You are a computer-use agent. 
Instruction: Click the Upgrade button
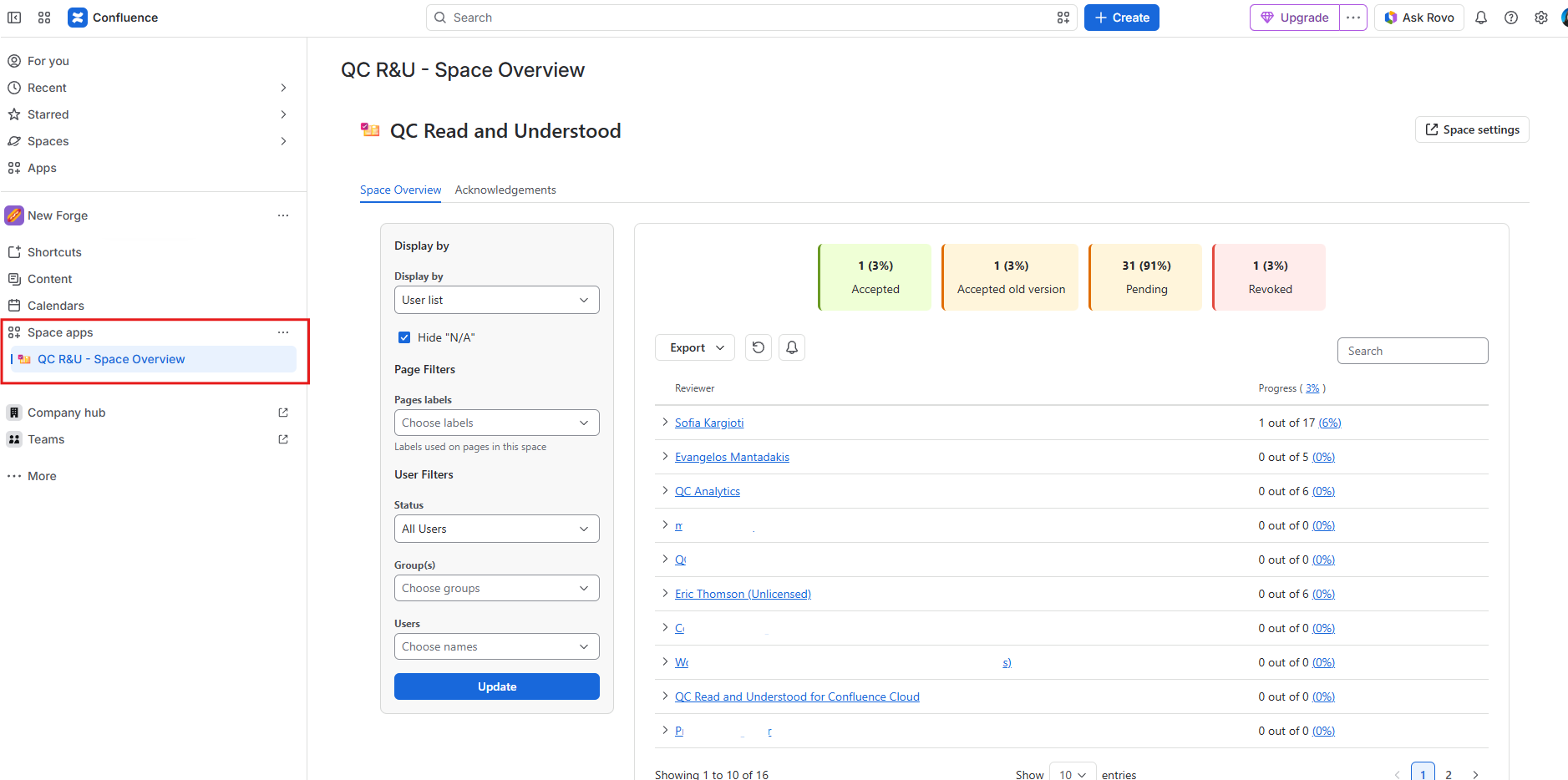click(1295, 18)
